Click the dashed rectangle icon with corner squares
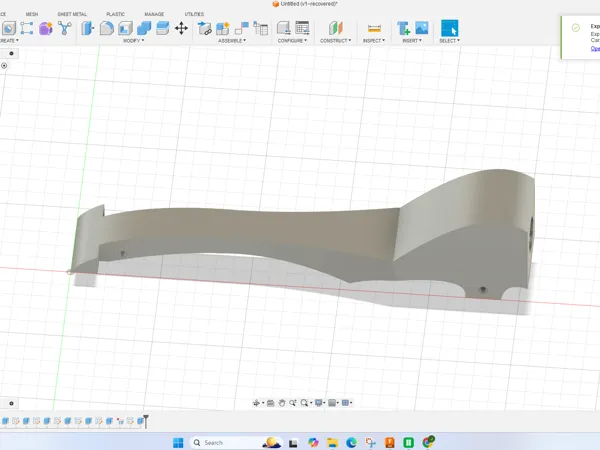The image size is (600, 450). [27, 28]
